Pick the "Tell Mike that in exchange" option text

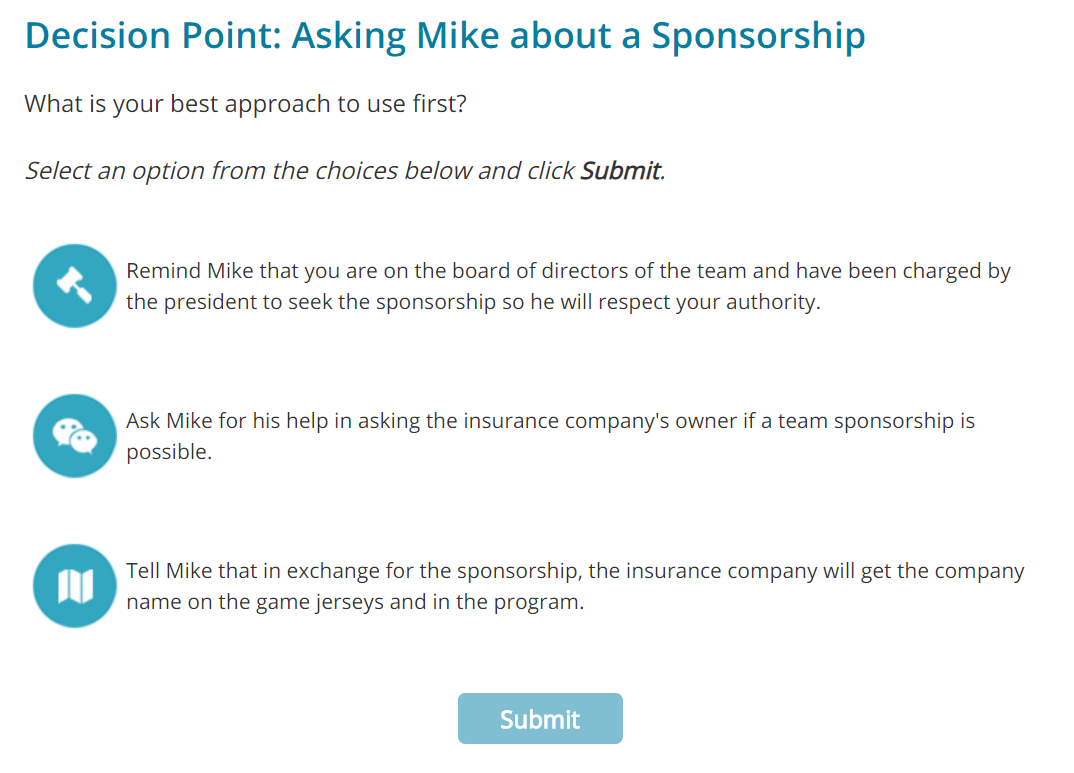click(575, 586)
